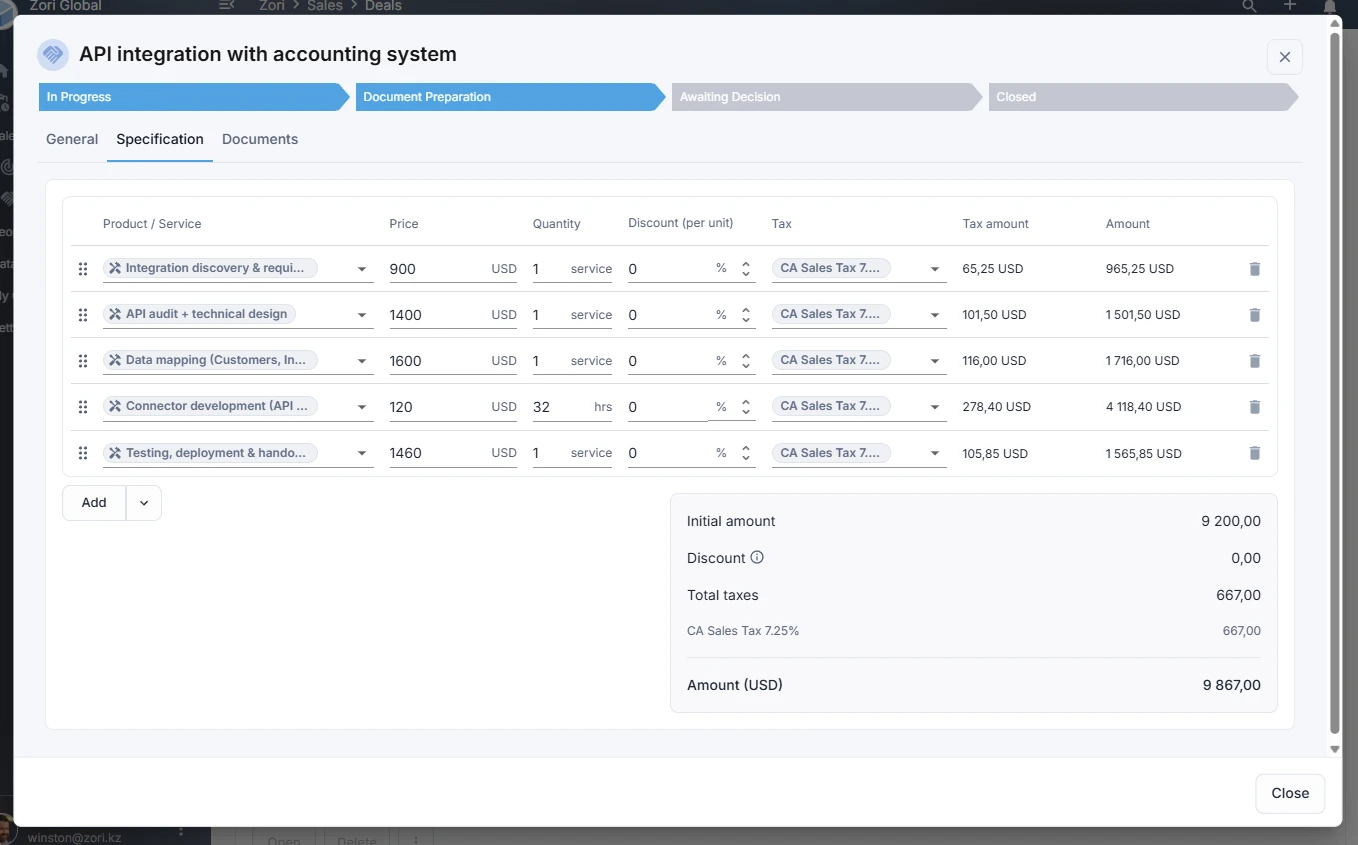1358x845 pixels.
Task: Click discount unit stepper in Data mapping row
Action: coord(746,361)
